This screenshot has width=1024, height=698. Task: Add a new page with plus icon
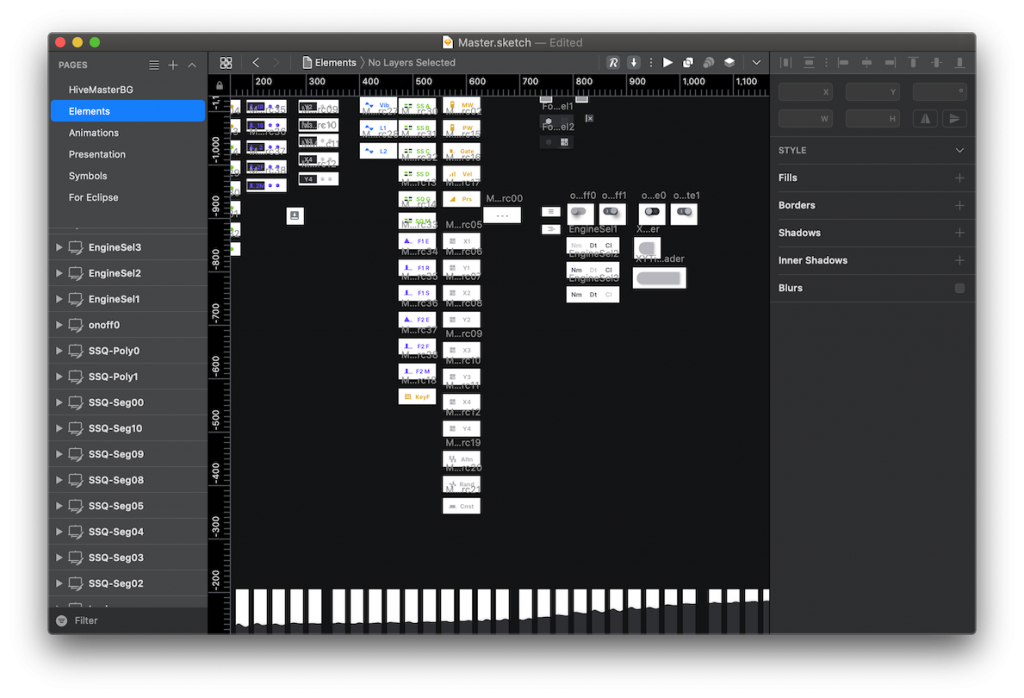coord(173,65)
